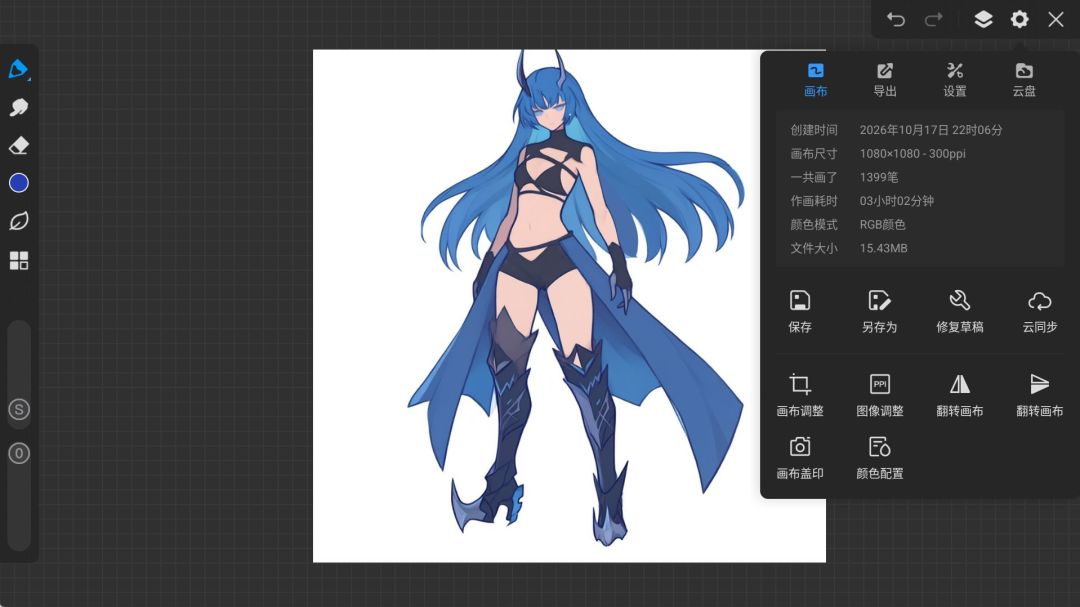1080x607 pixels.
Task: Click the circled S button on left slider
Action: [x=19, y=409]
